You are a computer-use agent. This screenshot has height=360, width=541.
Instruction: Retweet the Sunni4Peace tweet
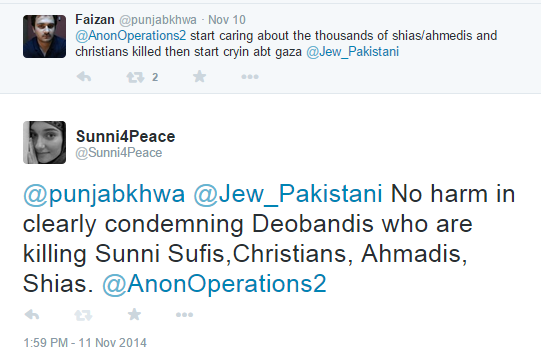(x=83, y=315)
